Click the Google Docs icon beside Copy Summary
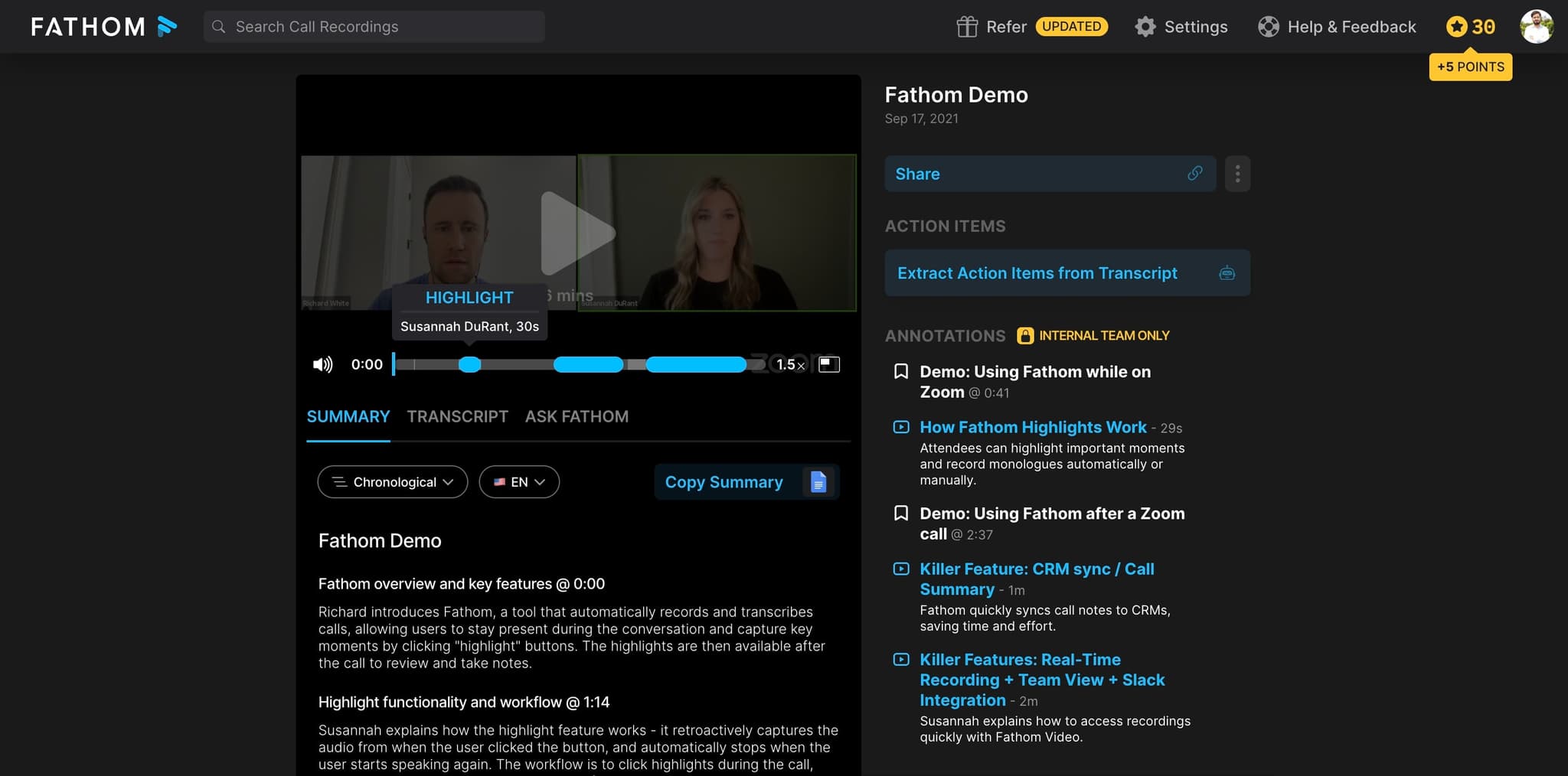 coord(818,482)
